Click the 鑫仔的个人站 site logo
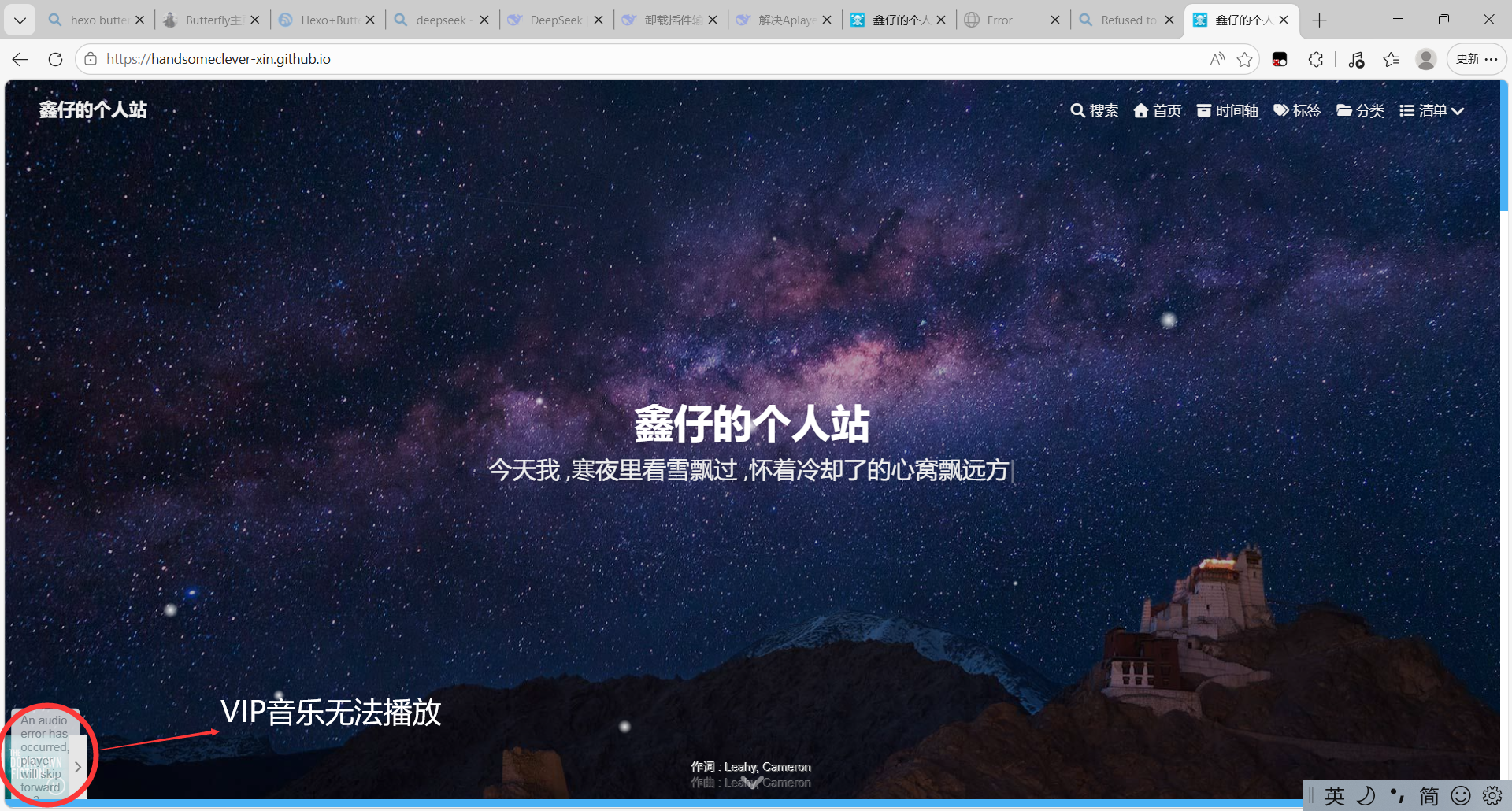 coord(93,109)
